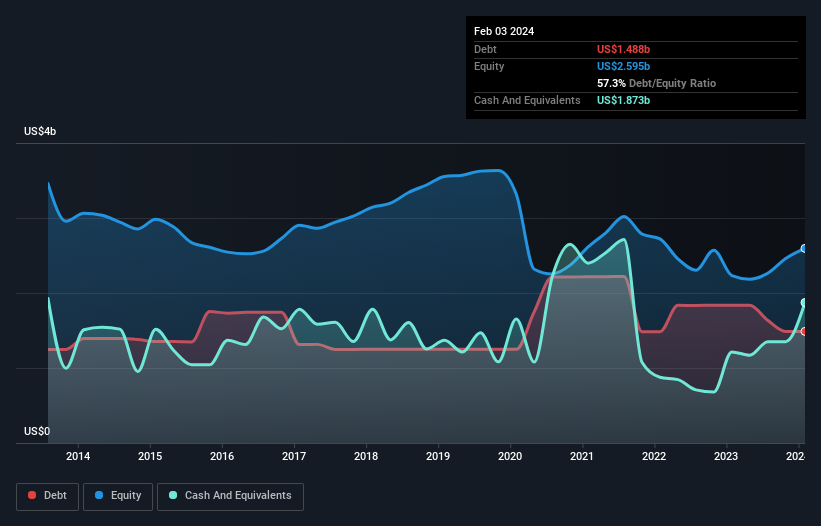The image size is (821, 526).
Task: Click the 57.3% Debt/Equity Ratio text
Action: (656, 83)
